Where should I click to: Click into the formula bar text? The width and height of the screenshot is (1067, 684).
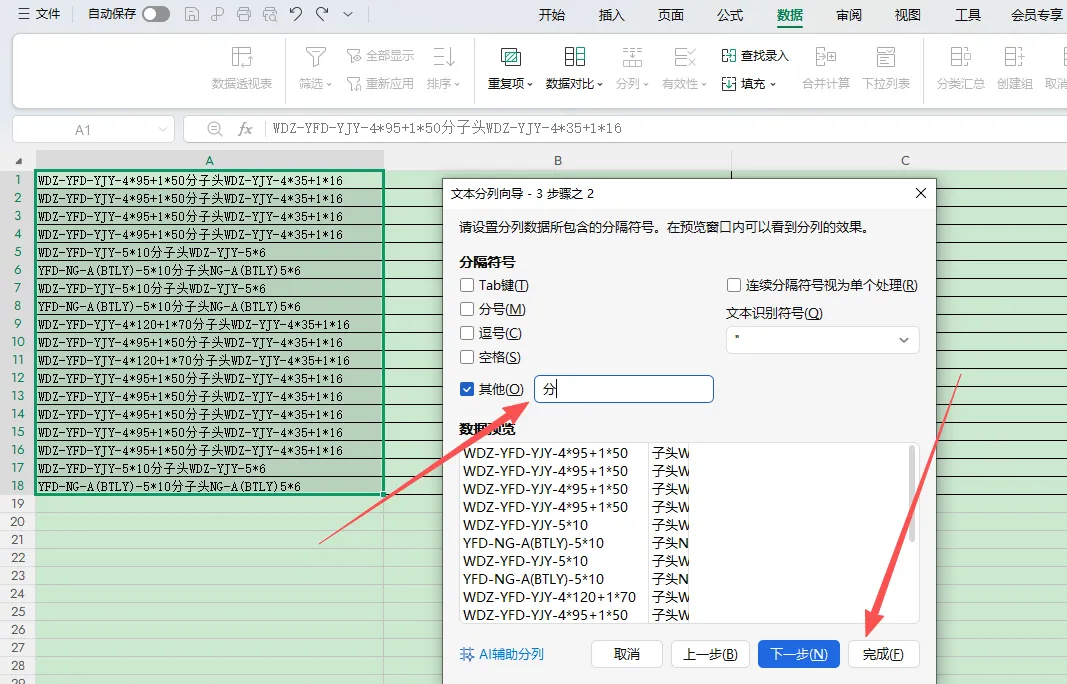(x=447, y=128)
